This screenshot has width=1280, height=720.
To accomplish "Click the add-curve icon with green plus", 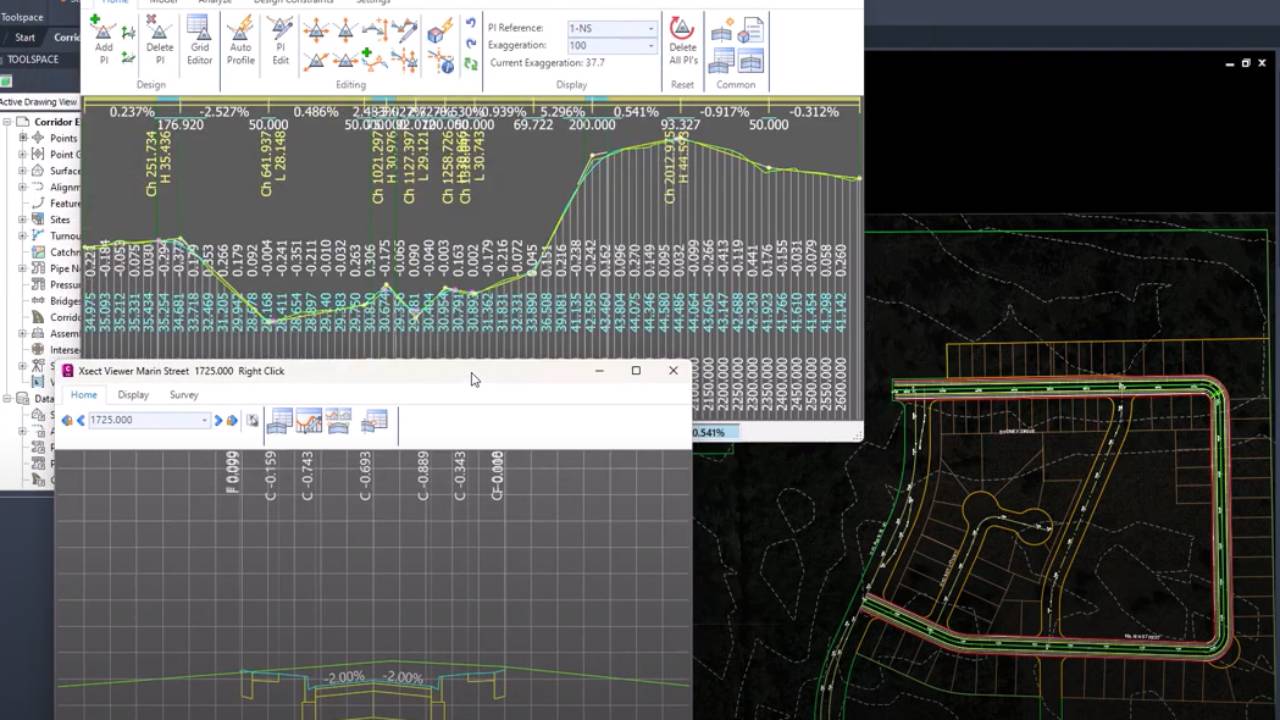I will (x=375, y=60).
